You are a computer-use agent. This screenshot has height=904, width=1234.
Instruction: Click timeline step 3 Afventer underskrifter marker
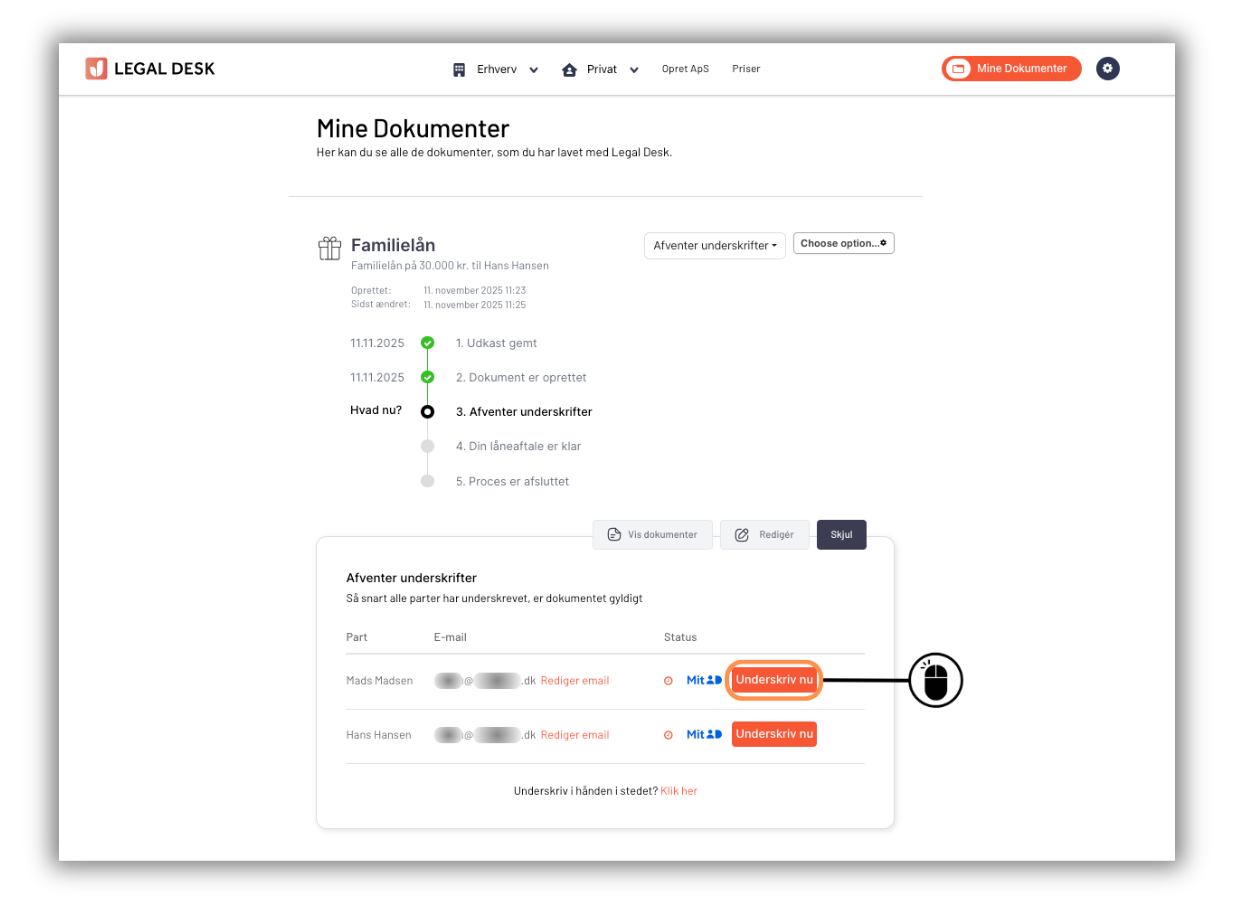click(x=428, y=412)
